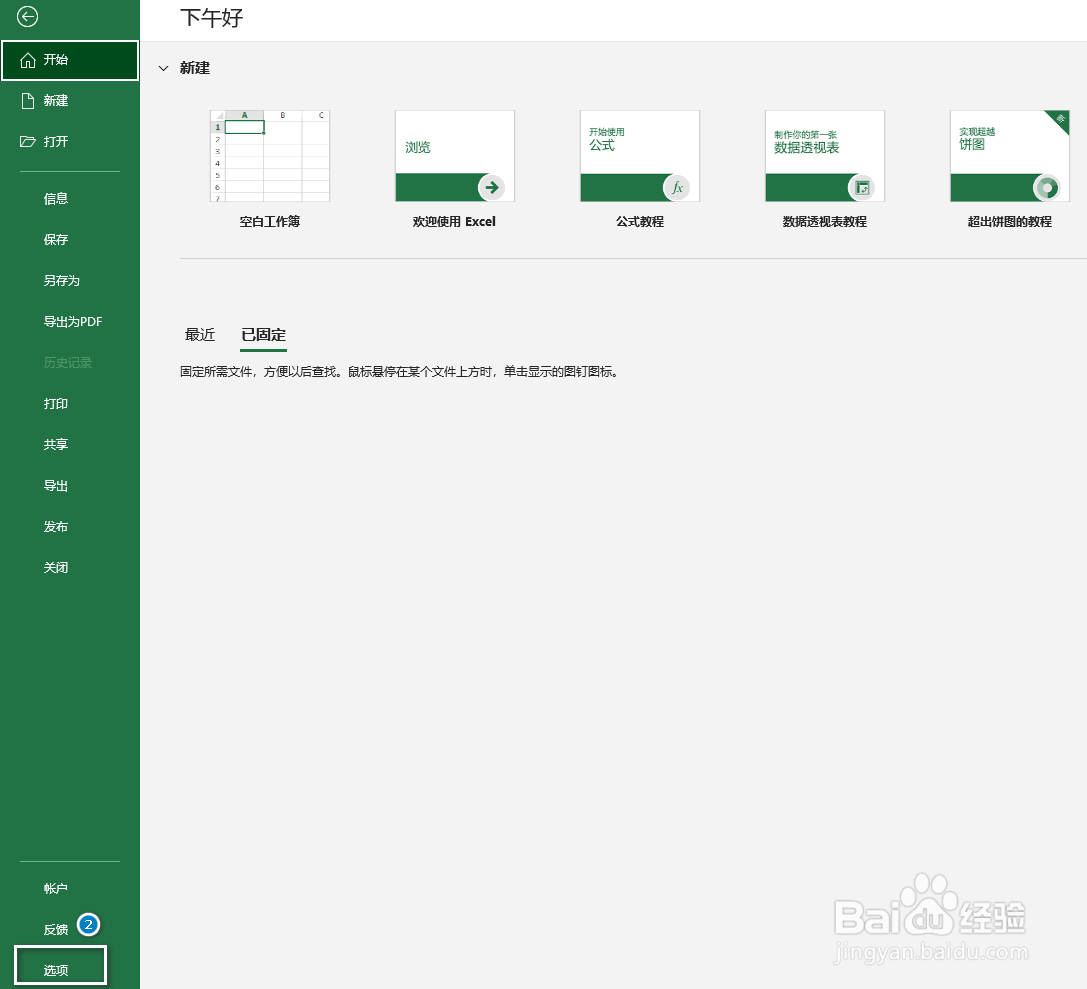The height and width of the screenshot is (989, 1087).
Task: Open the 保存 (Save) sidebar item
Action: click(x=57, y=239)
